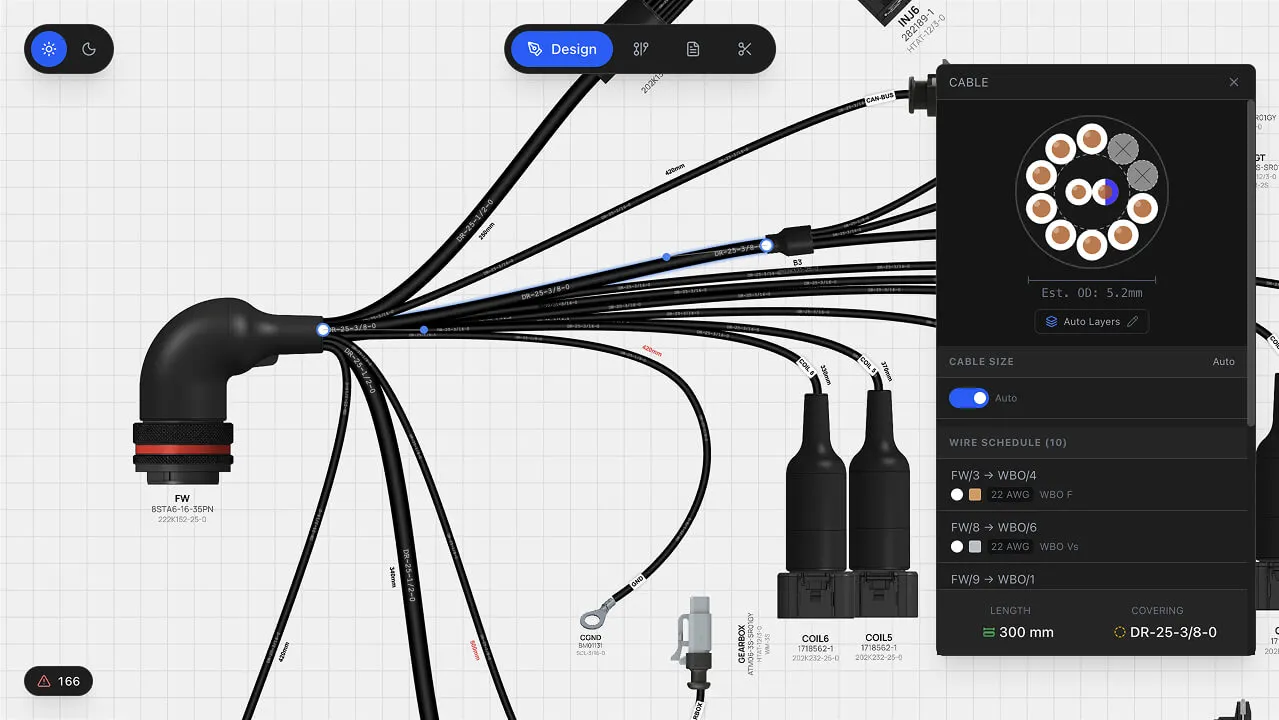The width and height of the screenshot is (1279, 720).
Task: Click the CAN-BUS cable label
Action: pyautogui.click(x=879, y=98)
